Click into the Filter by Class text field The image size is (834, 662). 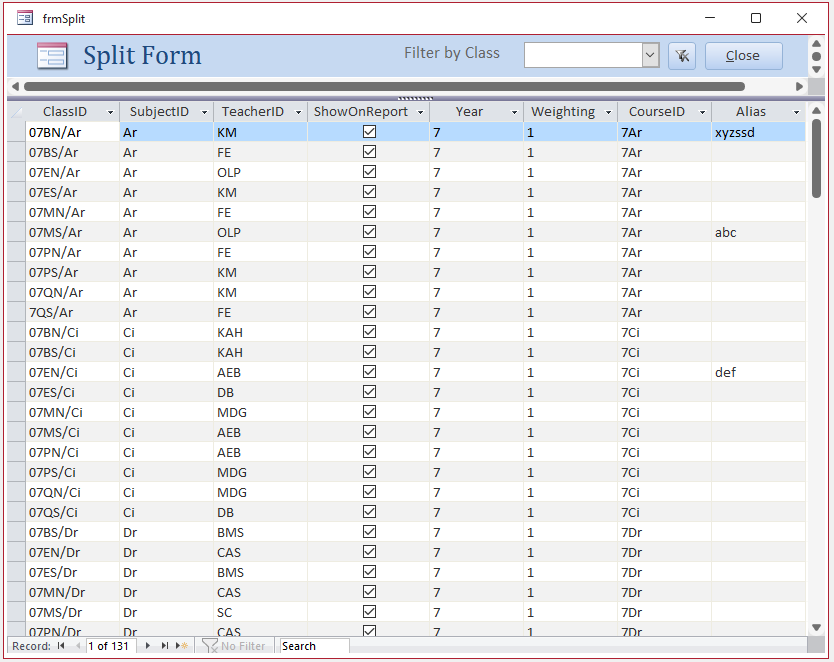click(583, 55)
